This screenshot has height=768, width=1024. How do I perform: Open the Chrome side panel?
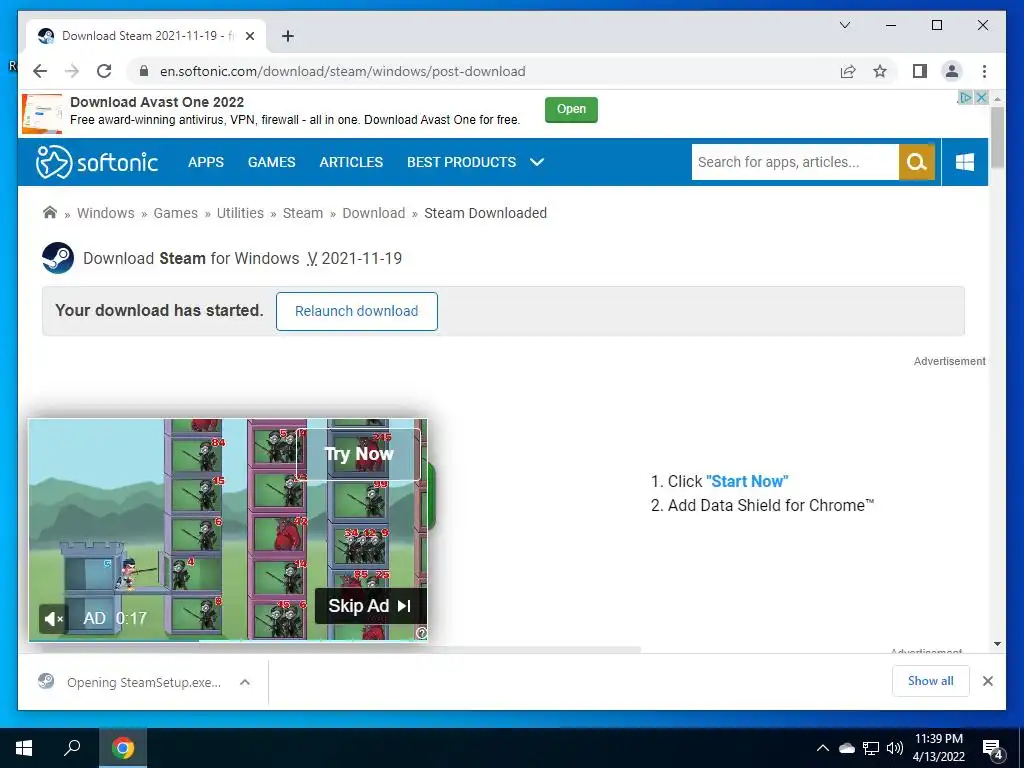920,71
